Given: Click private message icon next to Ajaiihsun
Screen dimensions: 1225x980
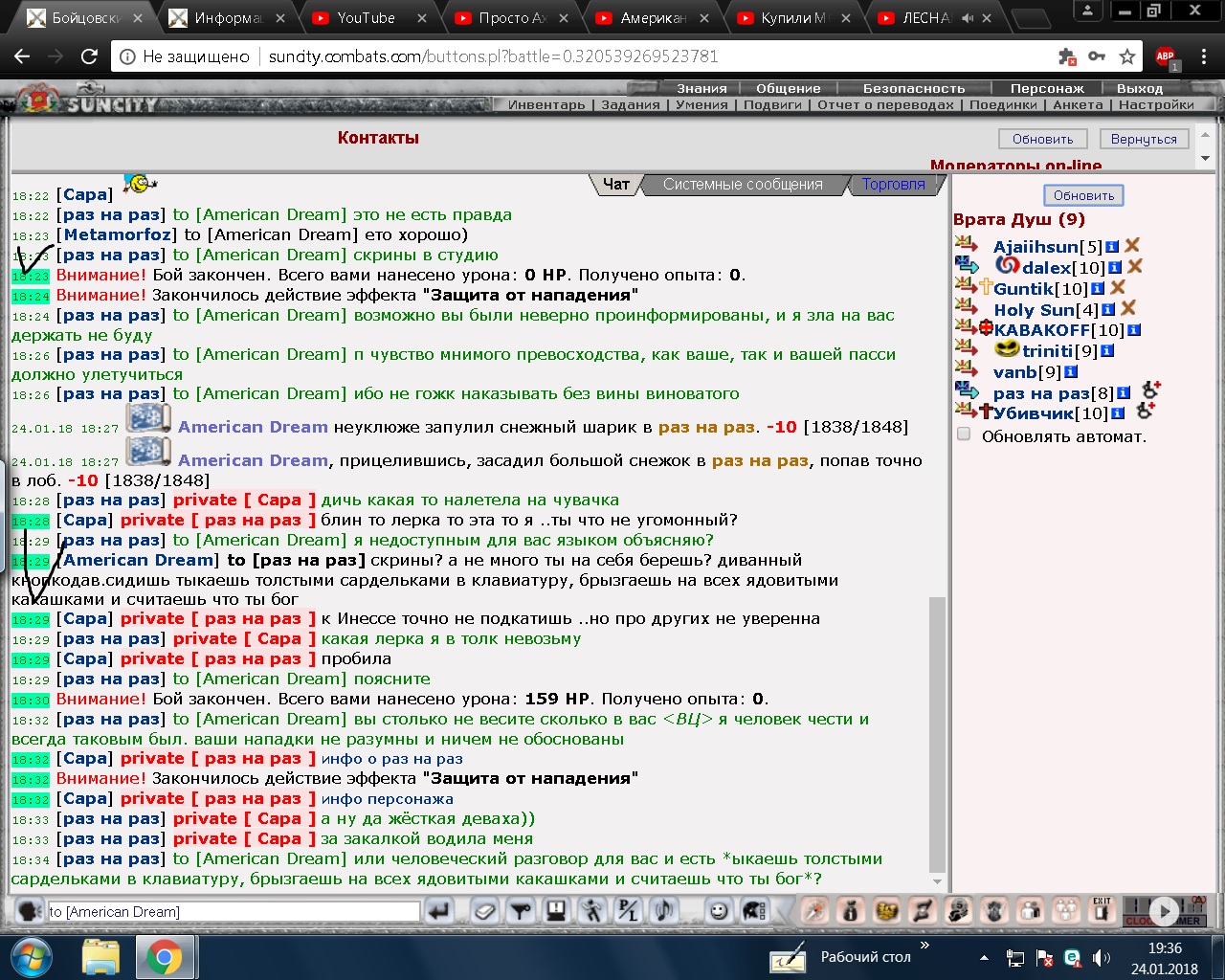Looking at the screenshot, I should (x=967, y=245).
